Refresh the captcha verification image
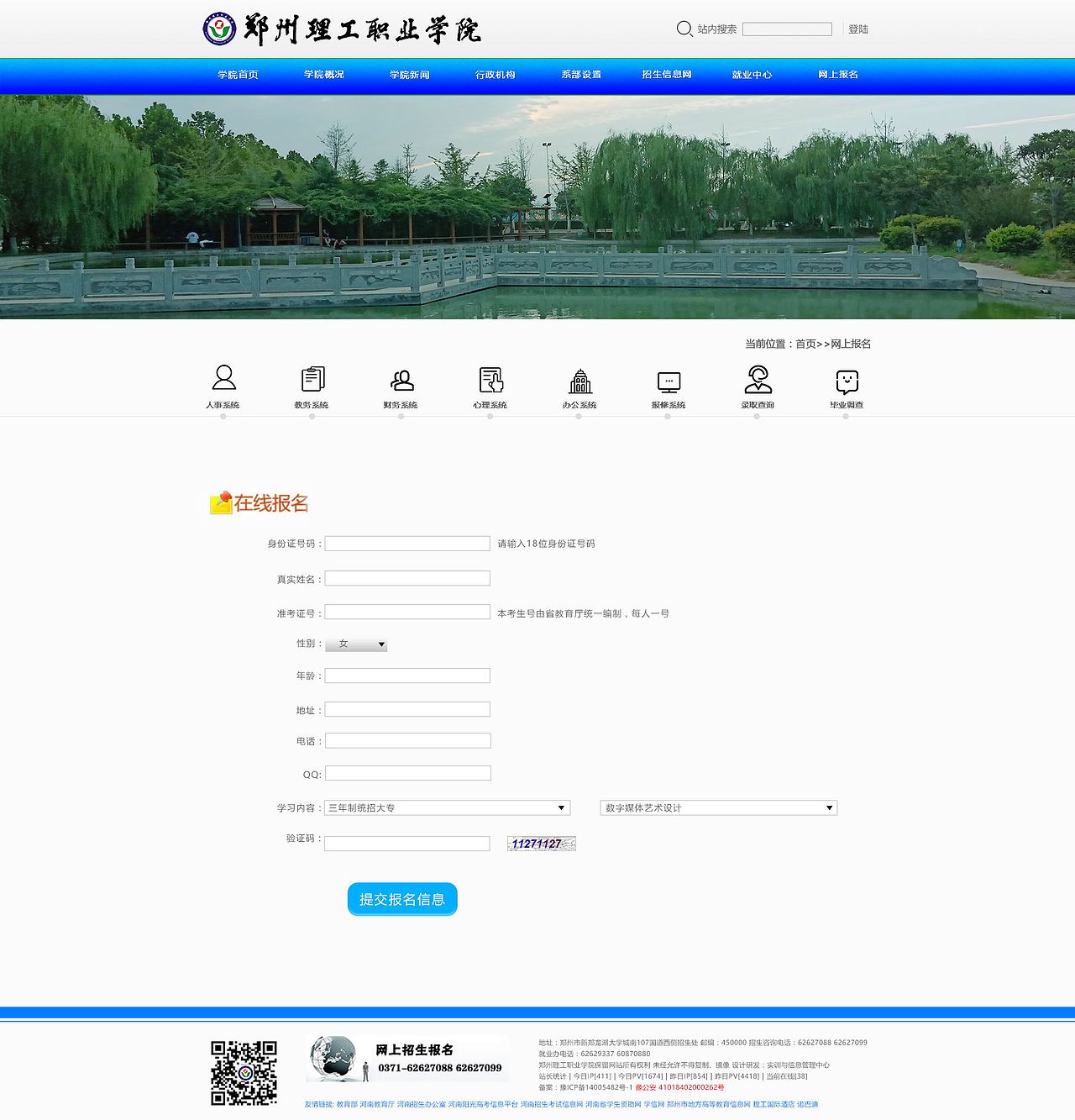The image size is (1075, 1120). [x=540, y=844]
